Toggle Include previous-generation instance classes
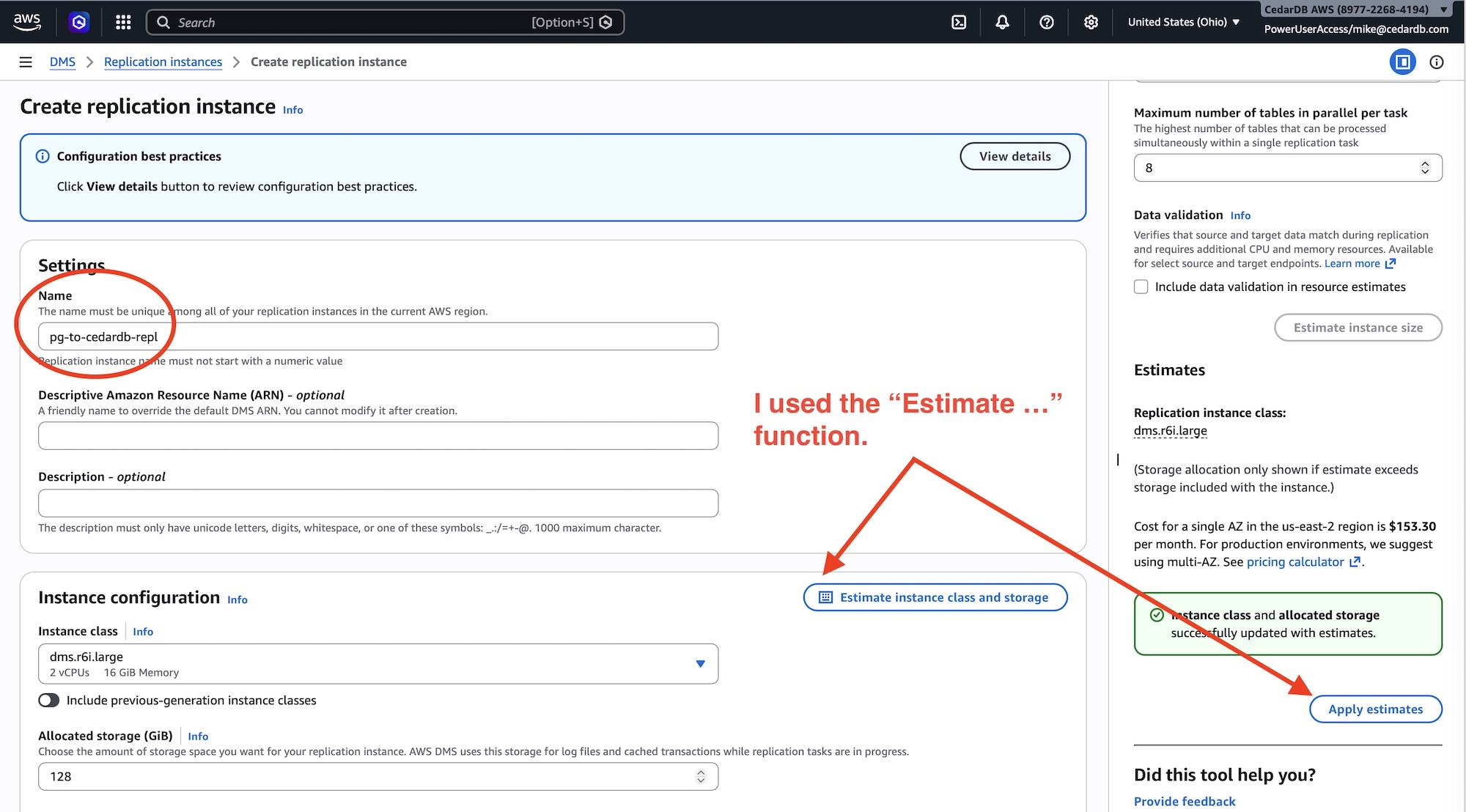Image resolution: width=1466 pixels, height=812 pixels. [x=48, y=700]
